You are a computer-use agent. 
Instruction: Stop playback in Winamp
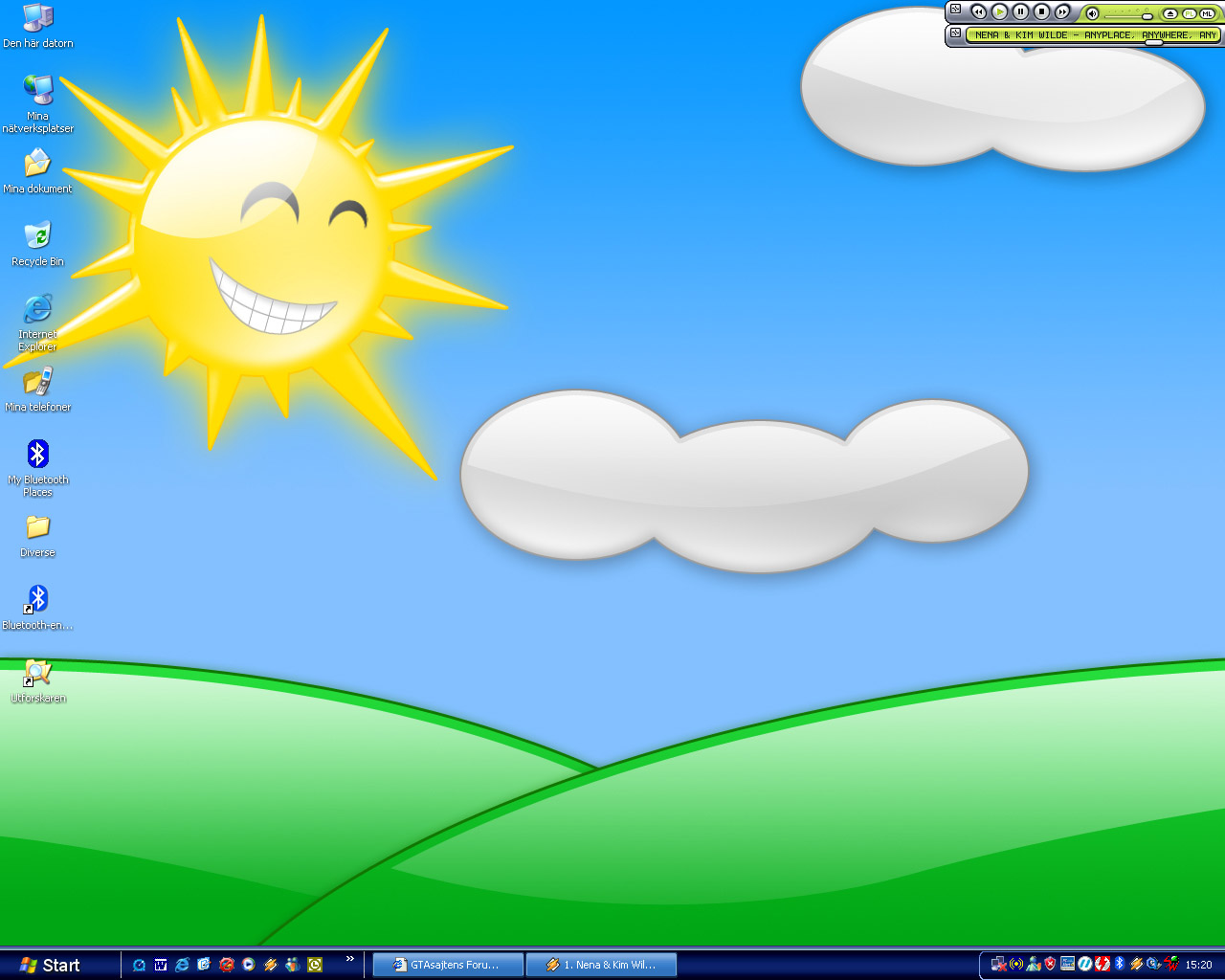1041,11
